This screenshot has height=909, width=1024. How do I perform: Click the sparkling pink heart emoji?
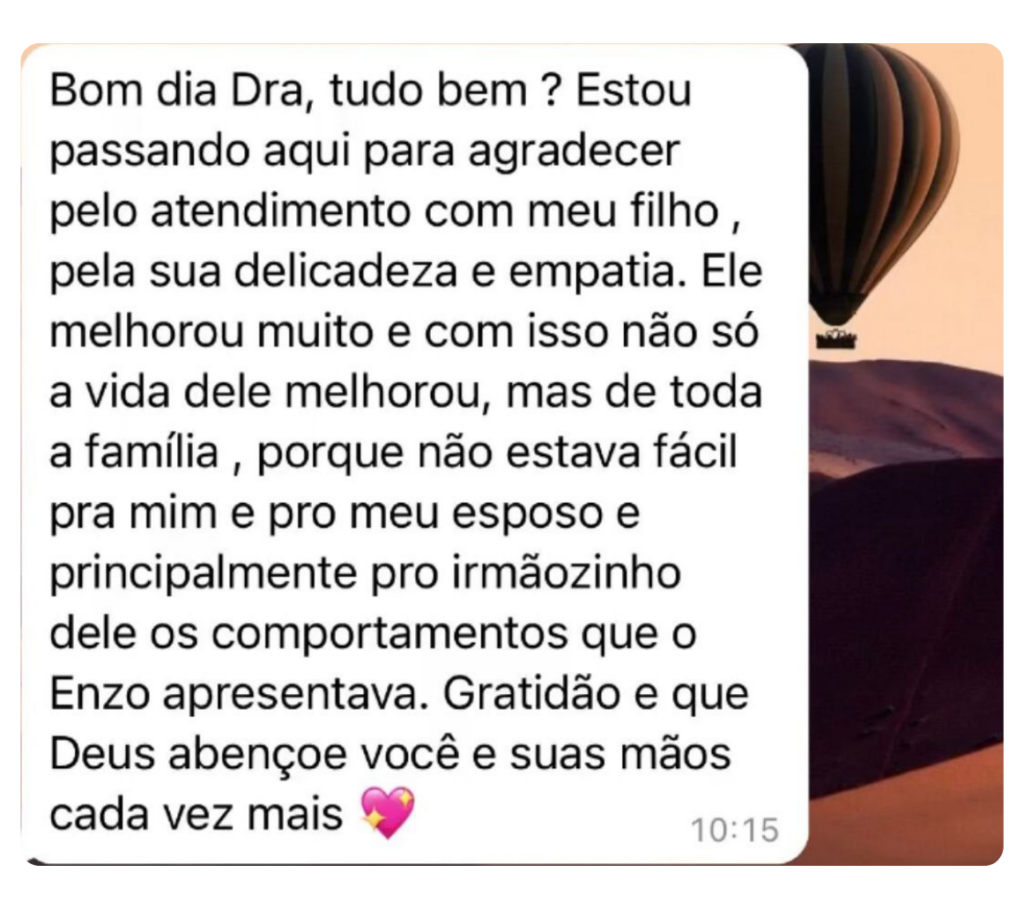[x=388, y=812]
